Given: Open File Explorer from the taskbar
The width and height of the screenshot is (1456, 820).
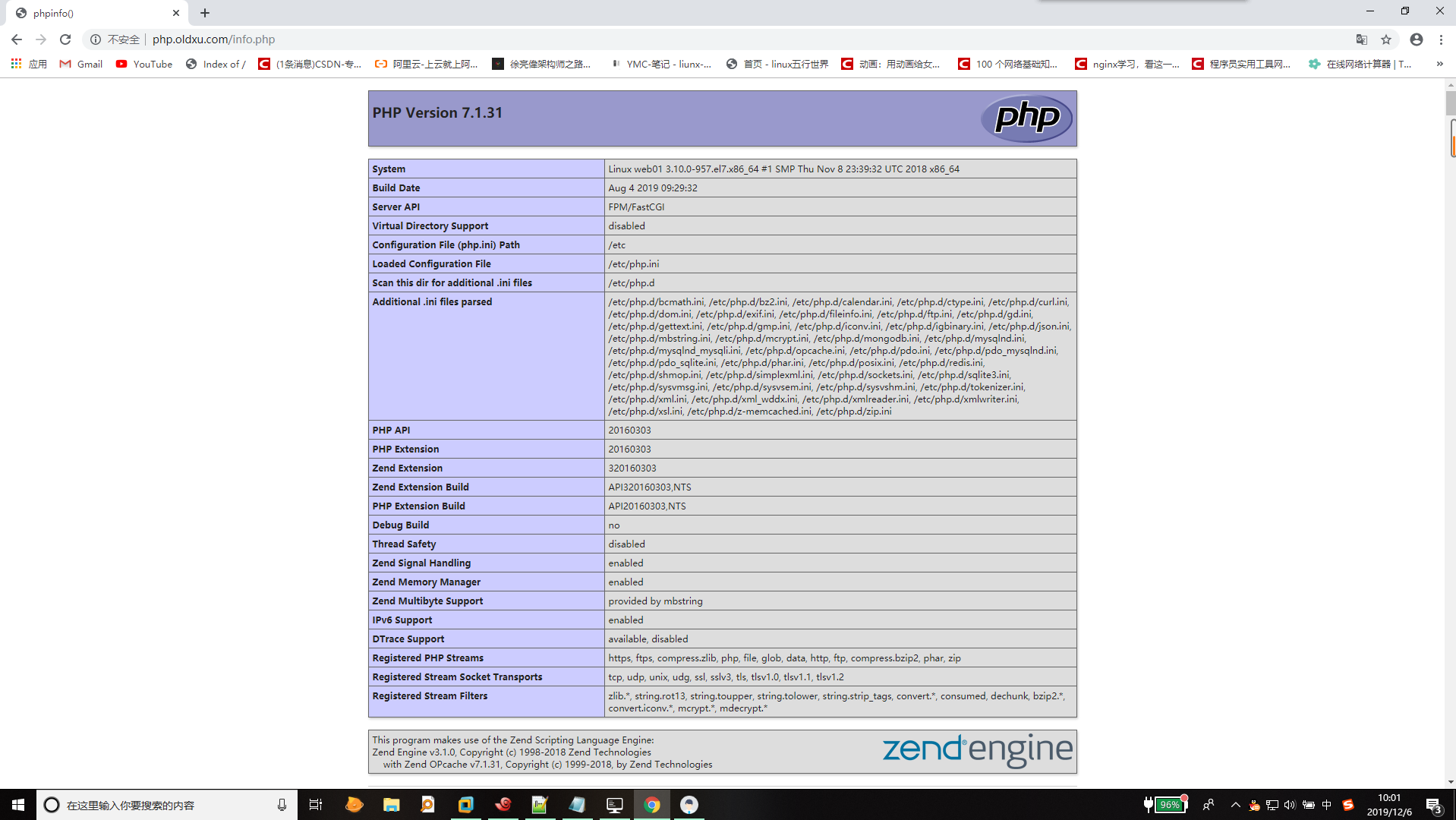Looking at the screenshot, I should (x=392, y=805).
